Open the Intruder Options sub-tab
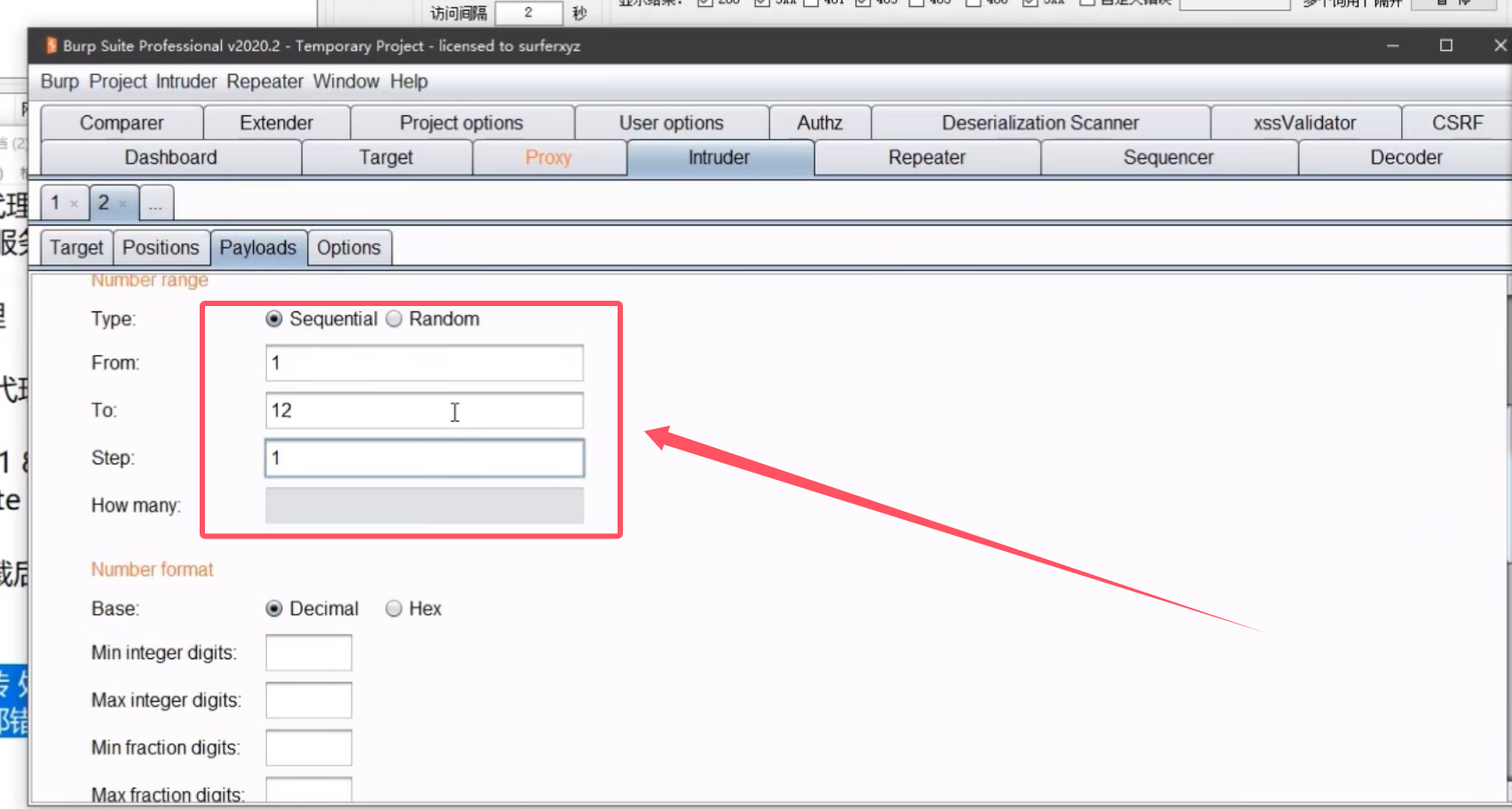This screenshot has height=809, width=1512. (349, 247)
